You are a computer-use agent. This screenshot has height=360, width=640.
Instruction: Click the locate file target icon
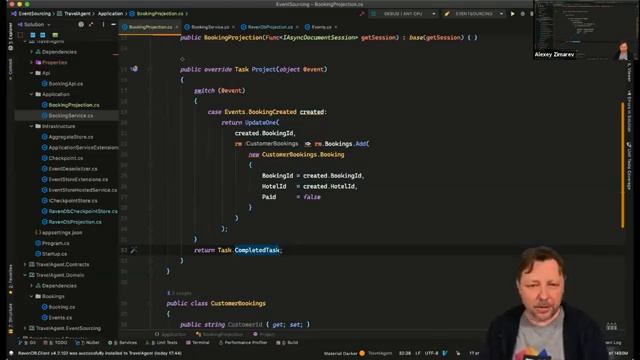click(x=81, y=24)
